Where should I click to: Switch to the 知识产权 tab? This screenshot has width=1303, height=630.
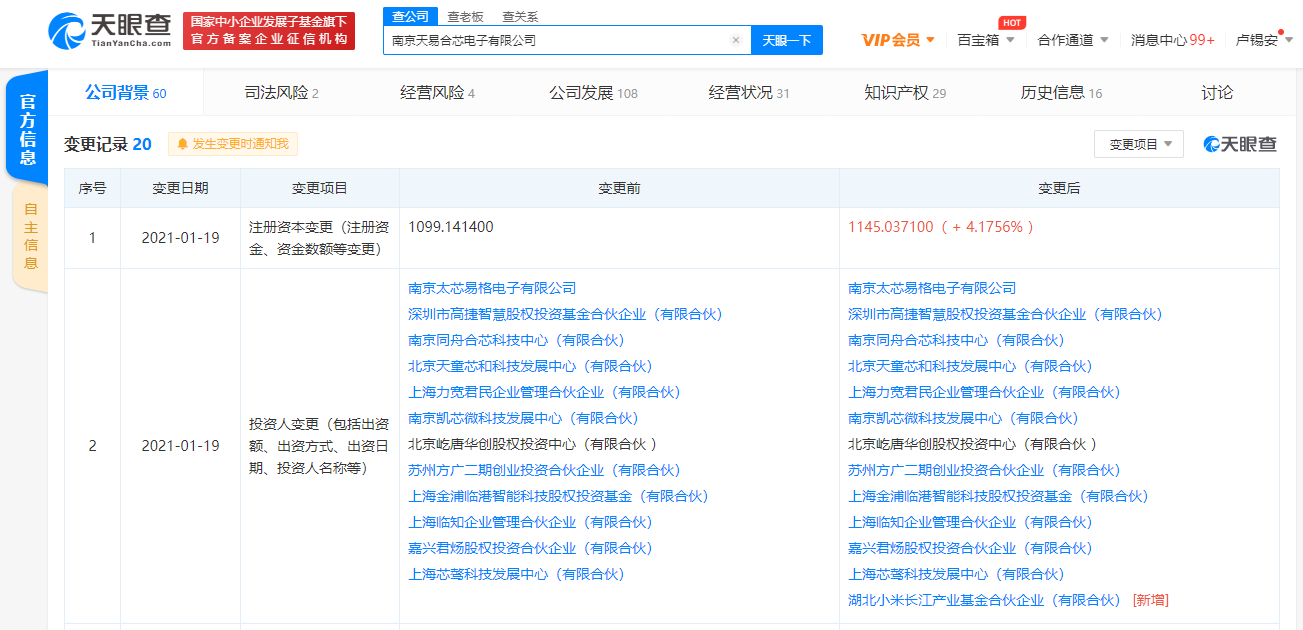click(x=904, y=93)
